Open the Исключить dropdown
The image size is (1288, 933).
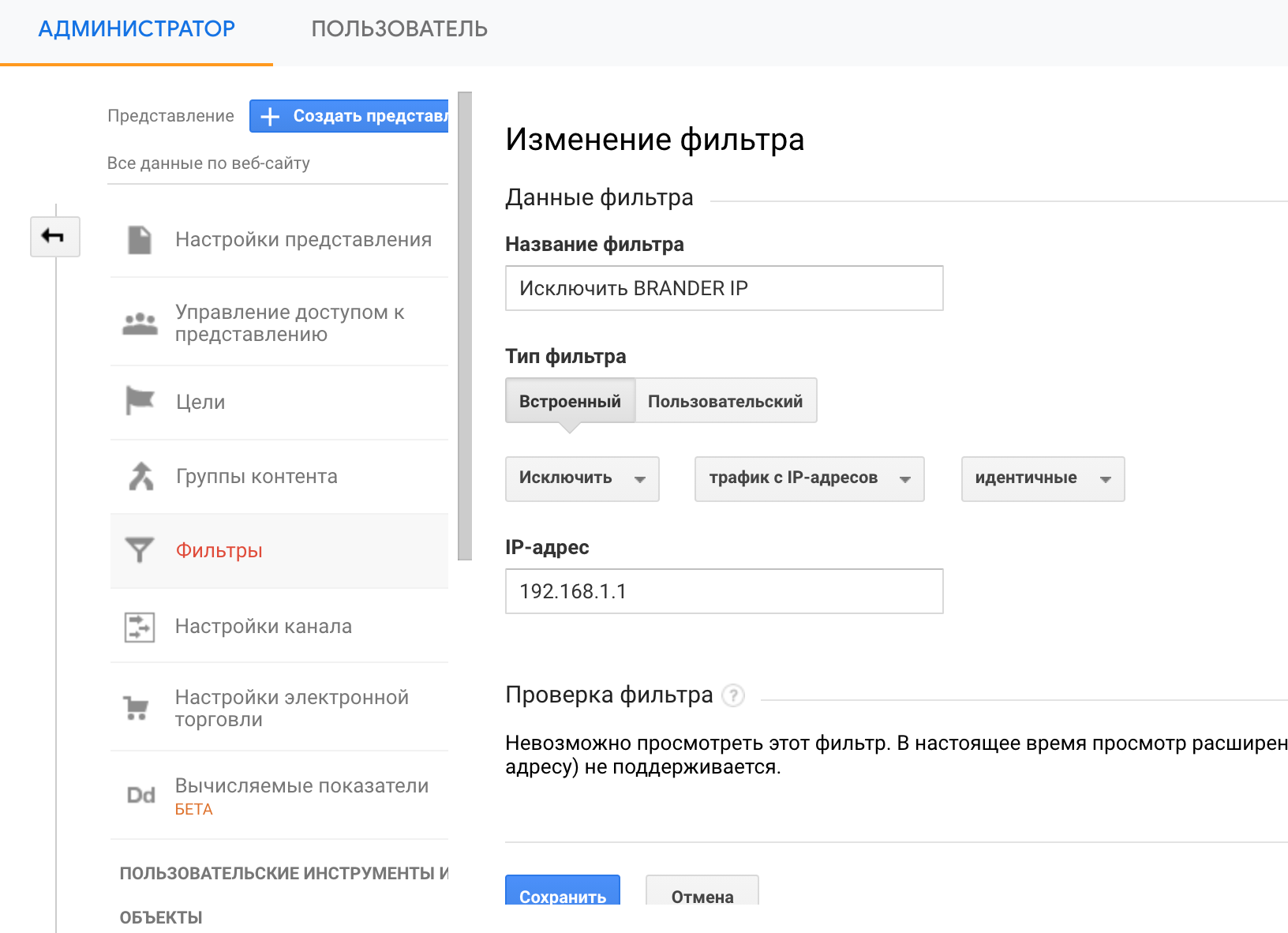(x=582, y=478)
